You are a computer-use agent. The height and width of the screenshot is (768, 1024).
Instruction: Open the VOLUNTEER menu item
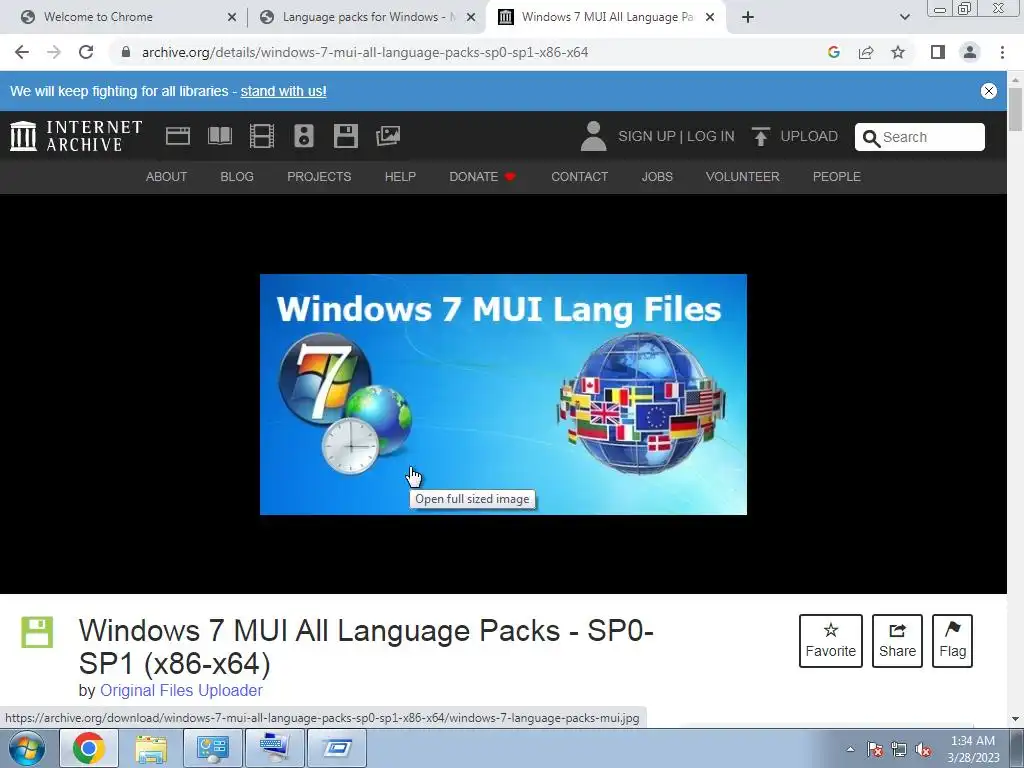(743, 176)
